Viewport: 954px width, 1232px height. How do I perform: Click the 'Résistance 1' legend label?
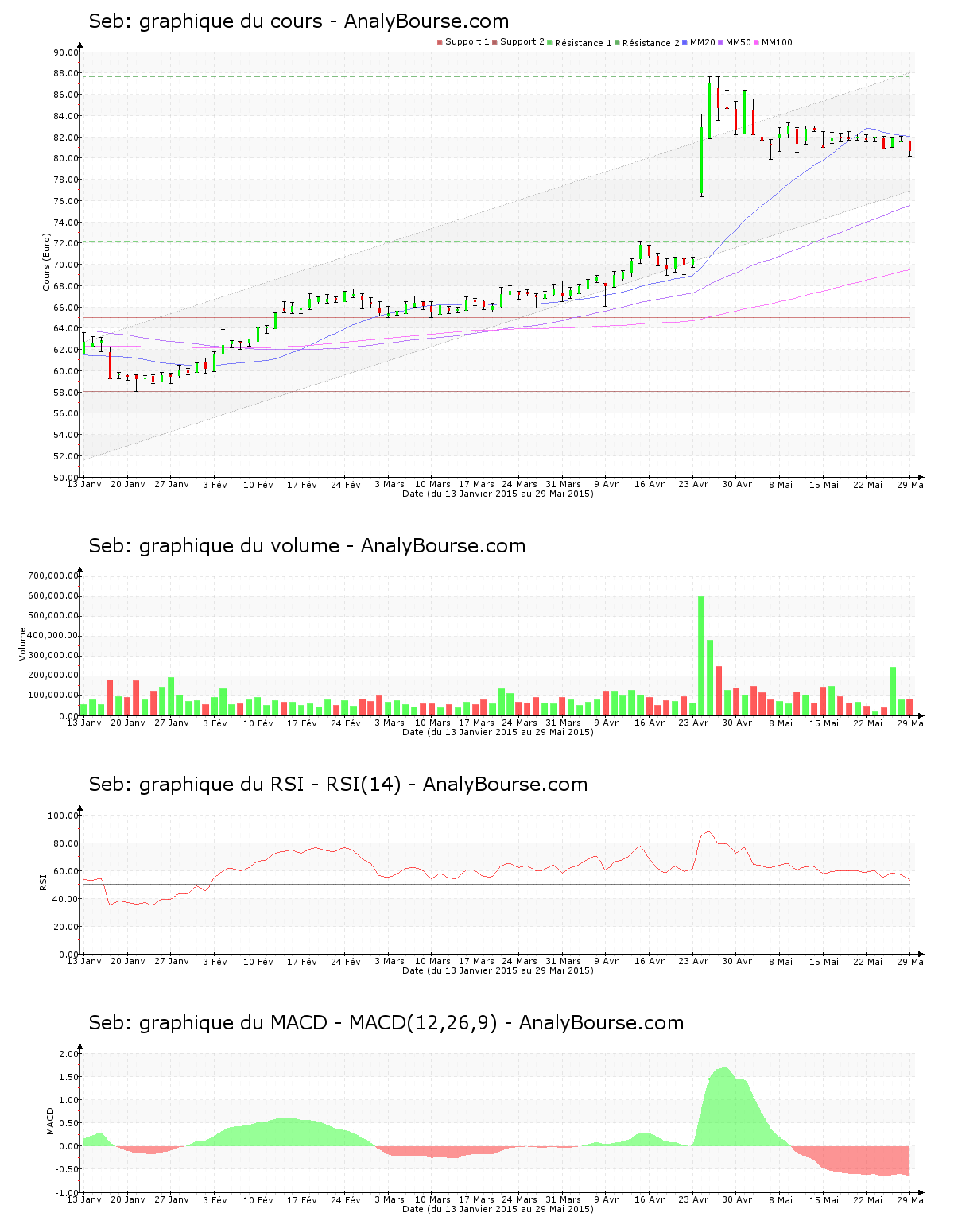(584, 43)
